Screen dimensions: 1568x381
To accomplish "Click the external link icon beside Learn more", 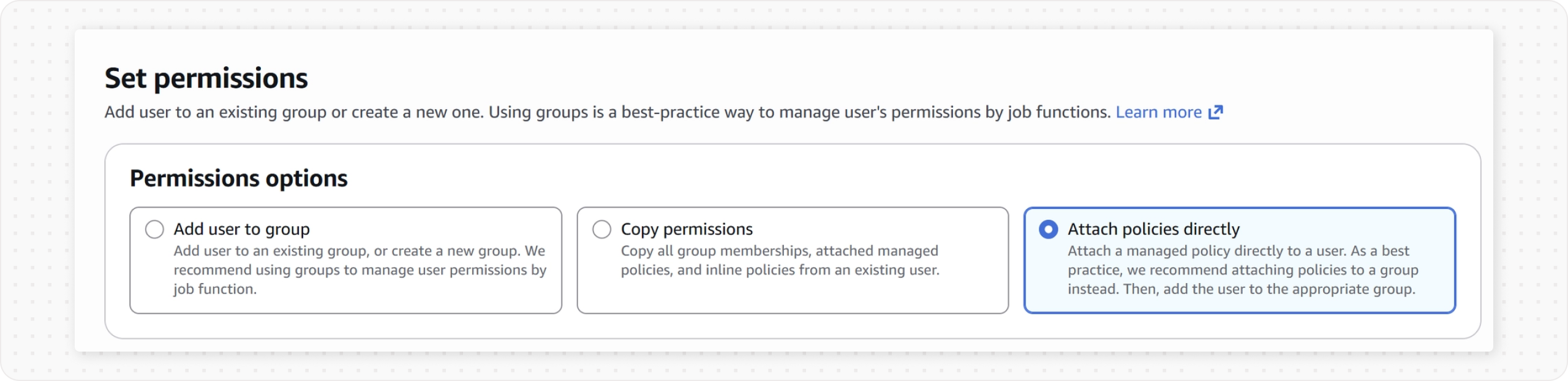I will point(1215,112).
